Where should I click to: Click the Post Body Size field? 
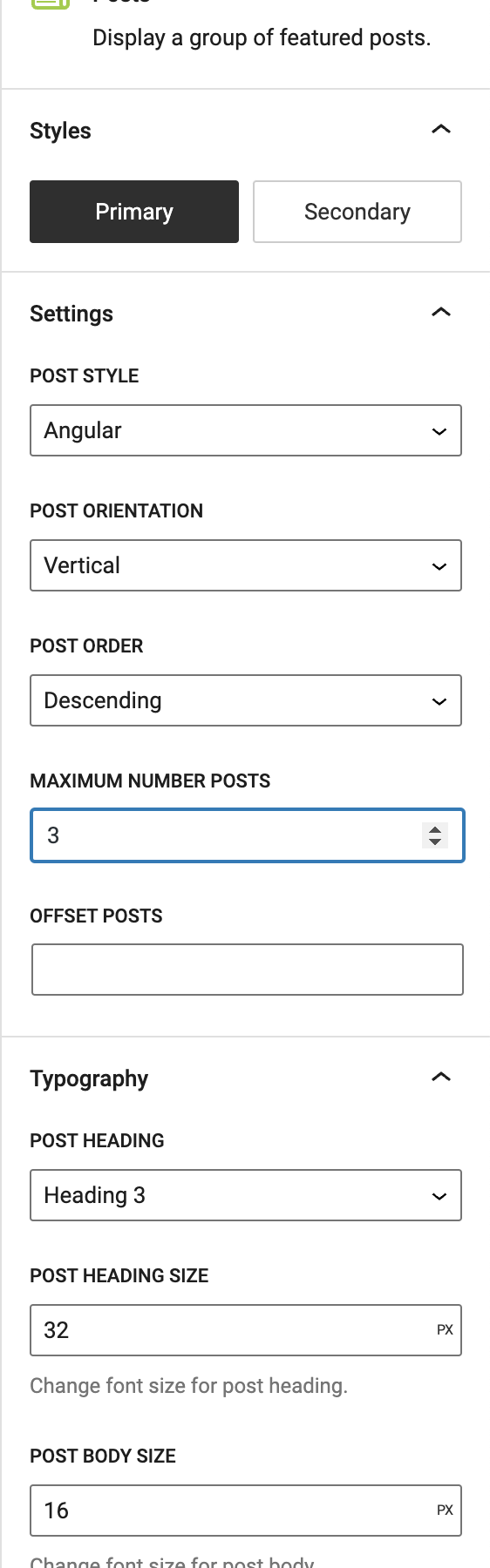pyautogui.click(x=246, y=1511)
